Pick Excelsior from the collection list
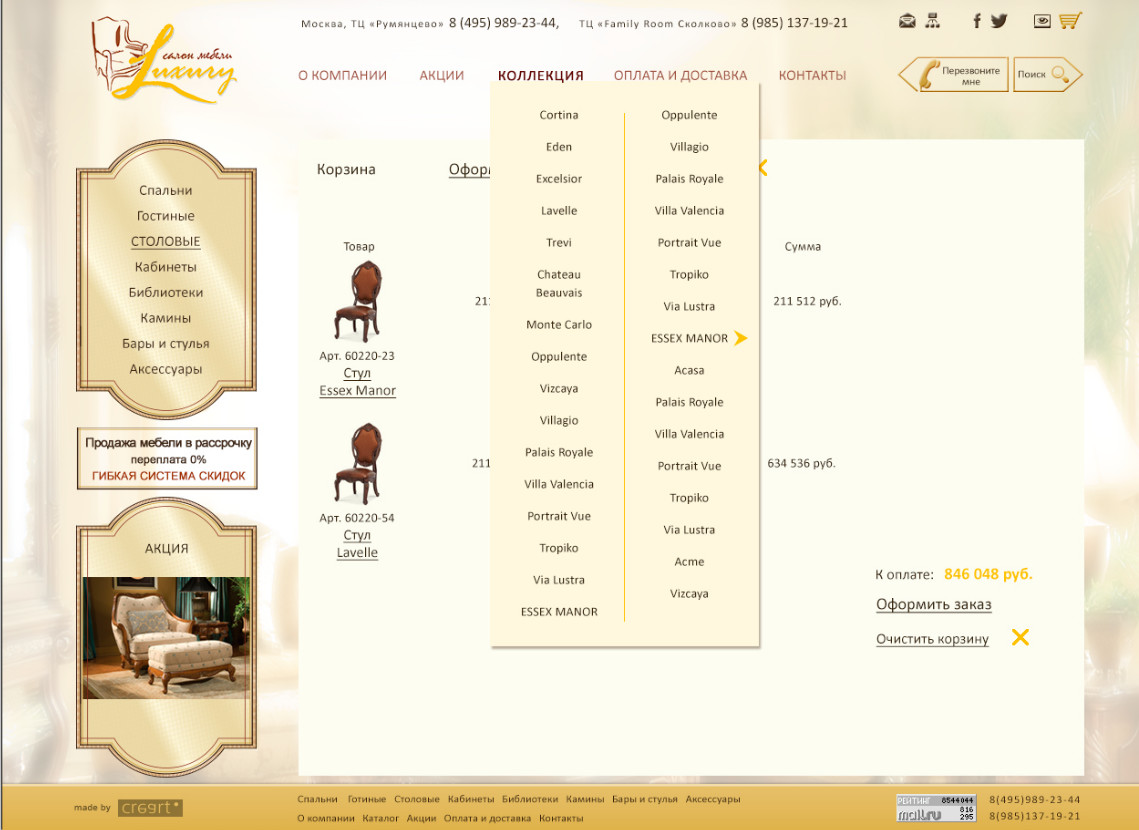 coord(559,179)
